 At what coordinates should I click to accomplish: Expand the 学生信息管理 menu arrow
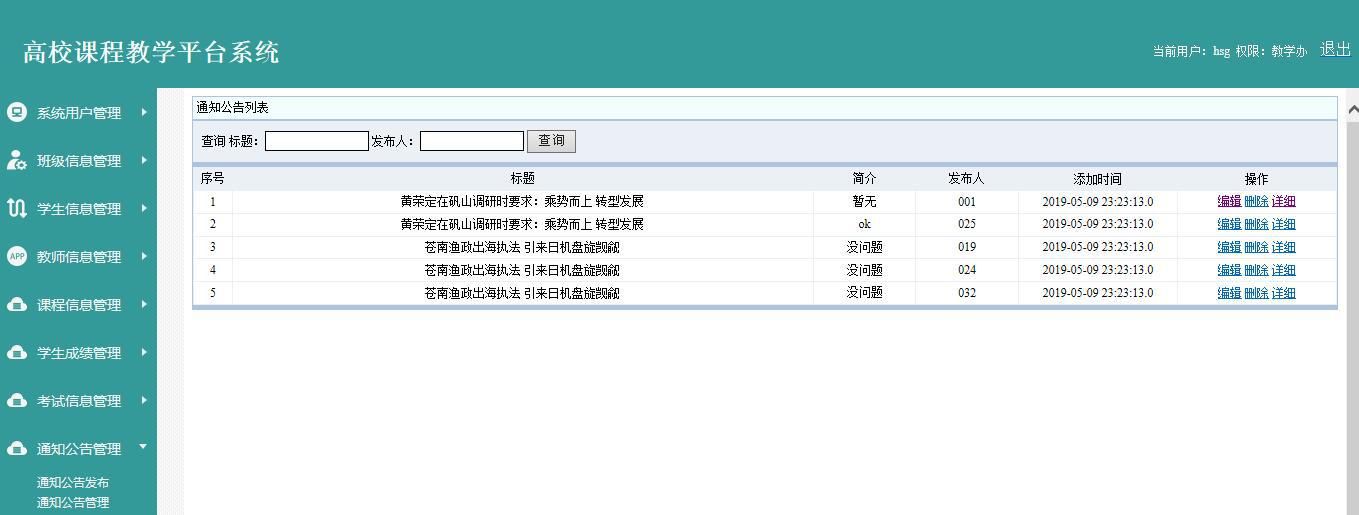pos(144,208)
